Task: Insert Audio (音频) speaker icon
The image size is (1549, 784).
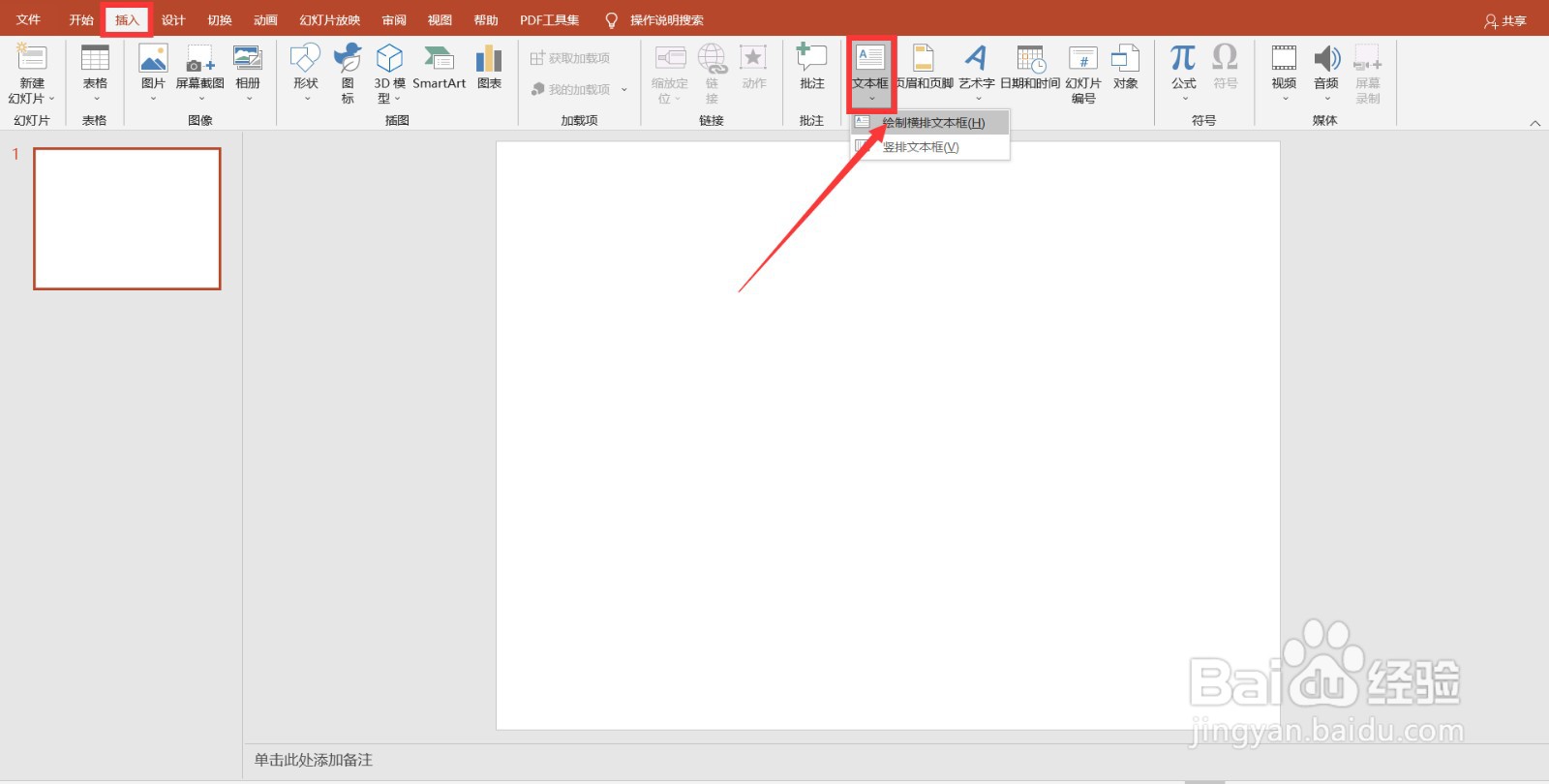Action: [1326, 58]
